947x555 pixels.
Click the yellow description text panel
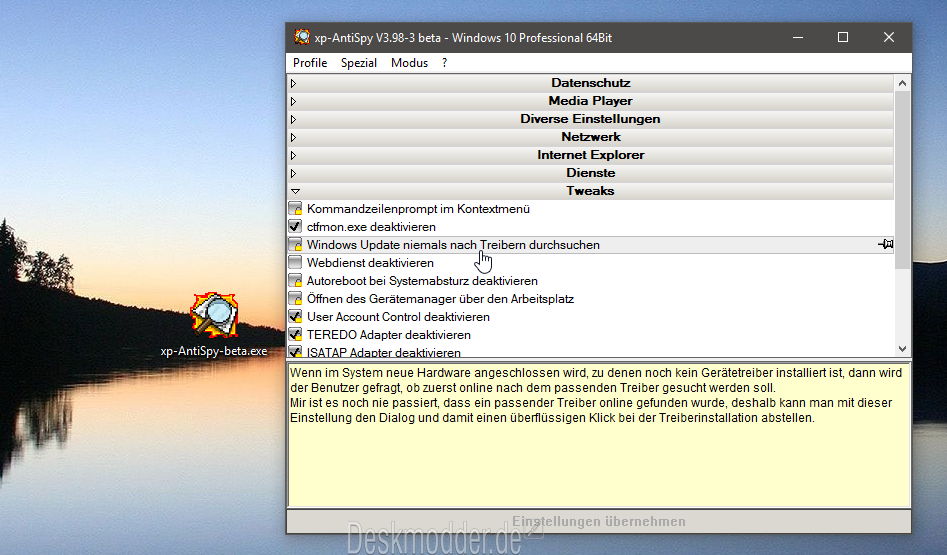click(599, 435)
